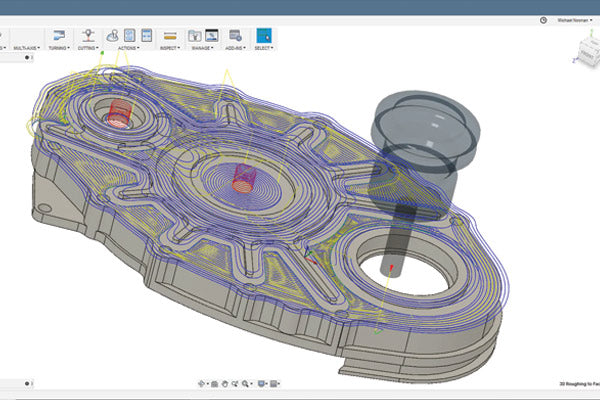Open the Manage dropdown menu
Screen dimensions: 600x400
click(201, 47)
